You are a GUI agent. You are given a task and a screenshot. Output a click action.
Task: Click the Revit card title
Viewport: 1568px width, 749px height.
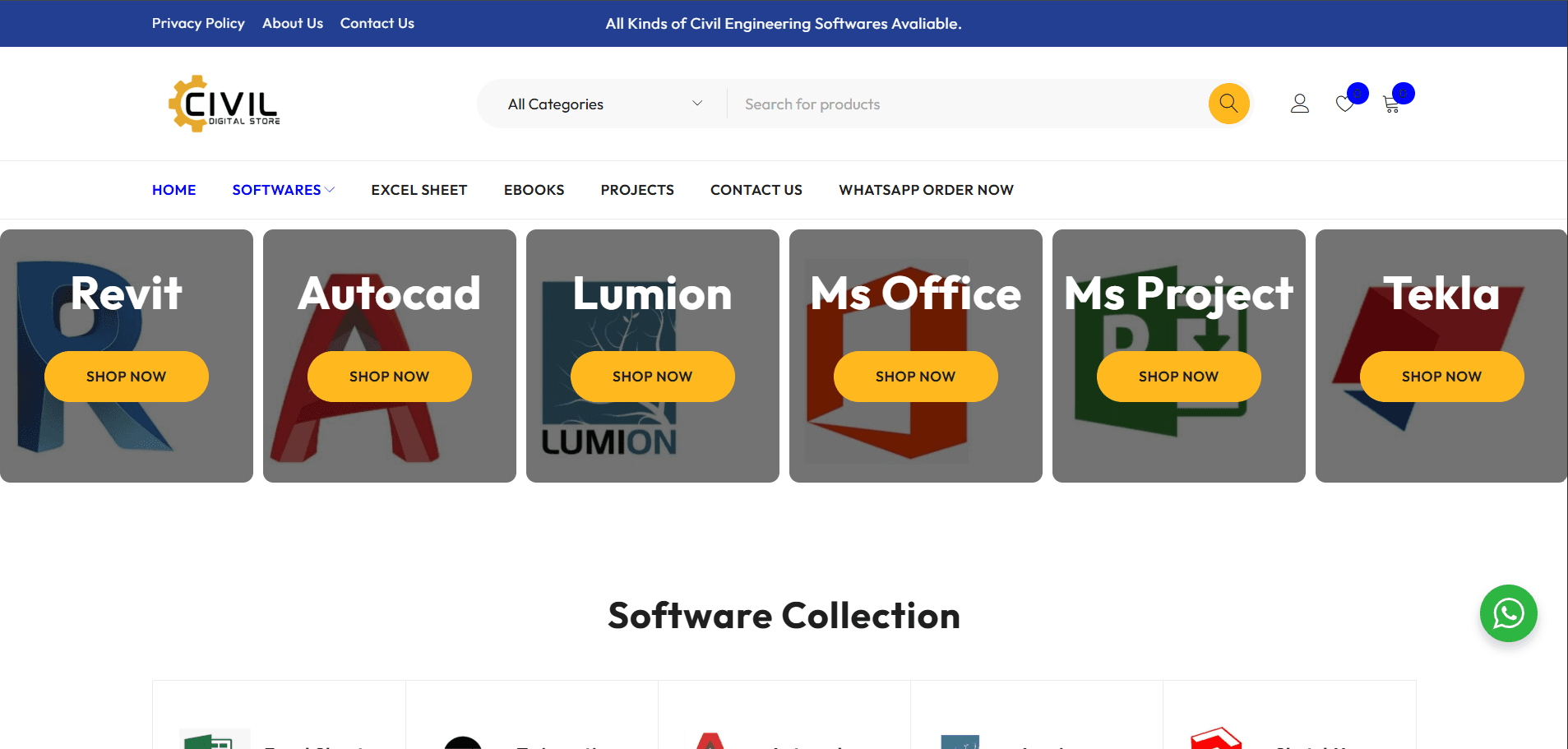(127, 293)
